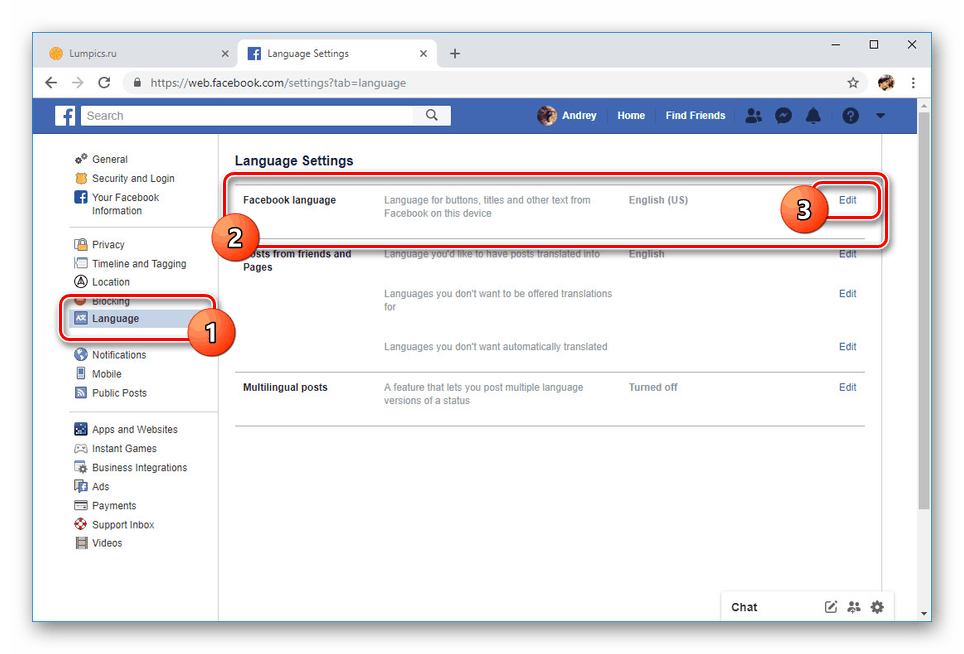Open Privacy settings
This screenshot has width=964, height=654.
point(108,245)
